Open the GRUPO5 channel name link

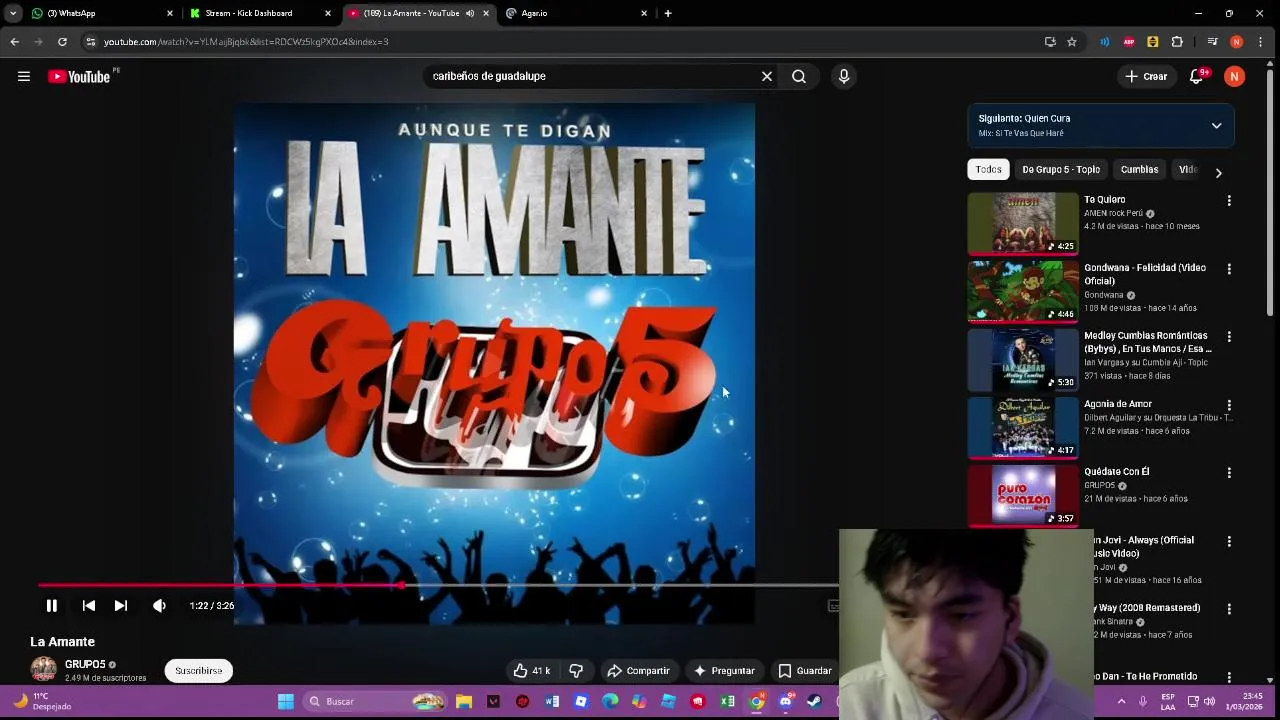click(x=85, y=664)
